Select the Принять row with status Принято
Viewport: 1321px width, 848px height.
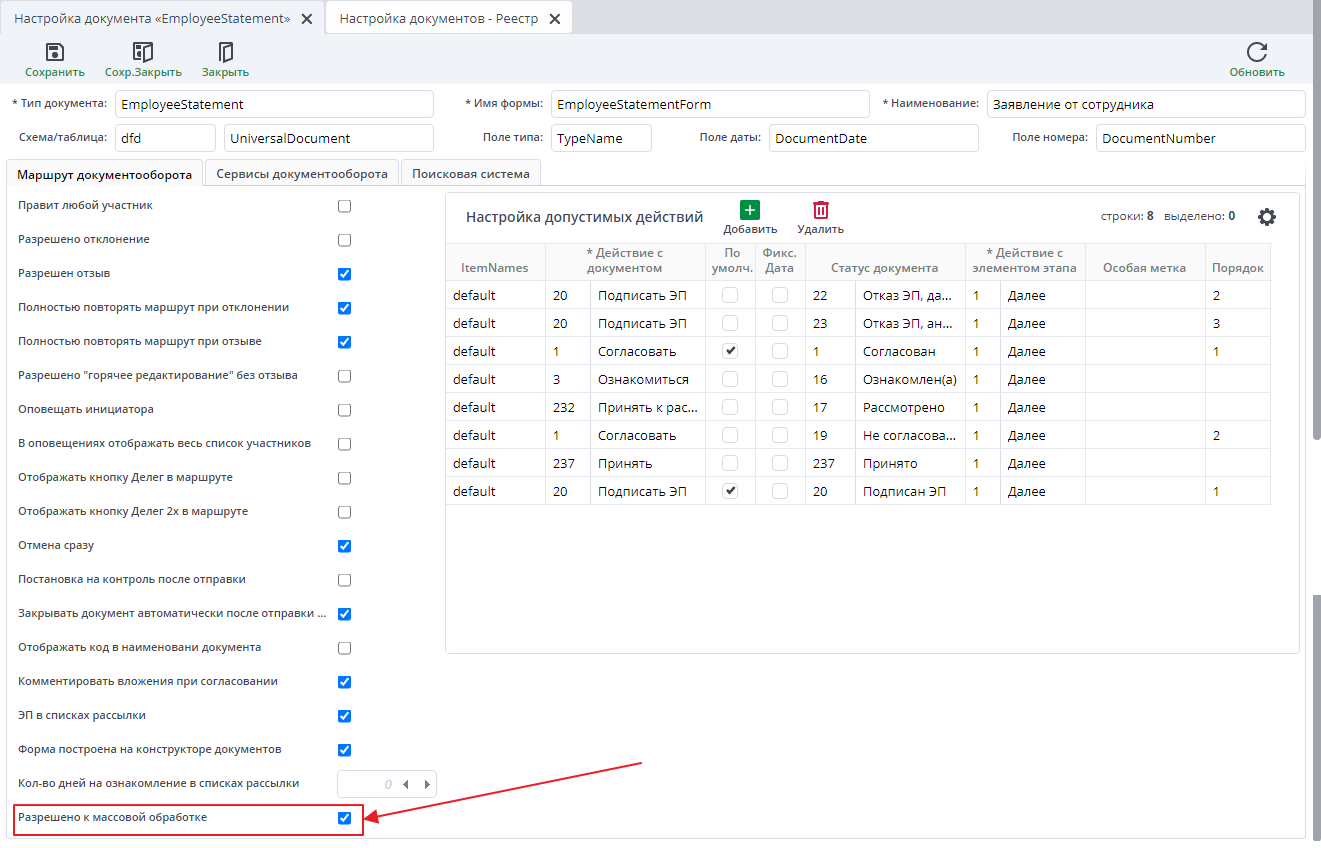[625, 463]
